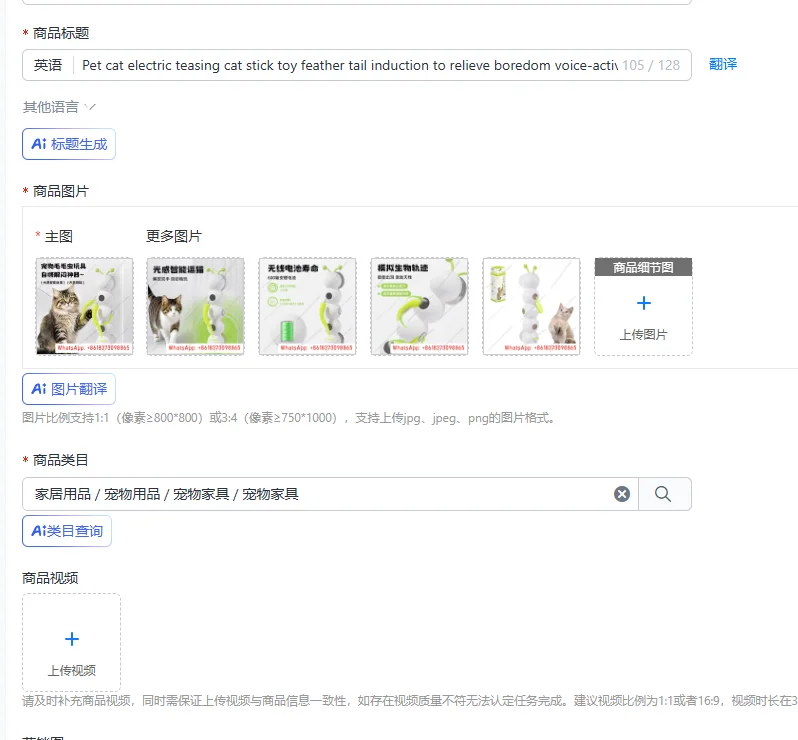Click the 上传视频 upload label
This screenshot has height=740, width=798.
coord(72,670)
